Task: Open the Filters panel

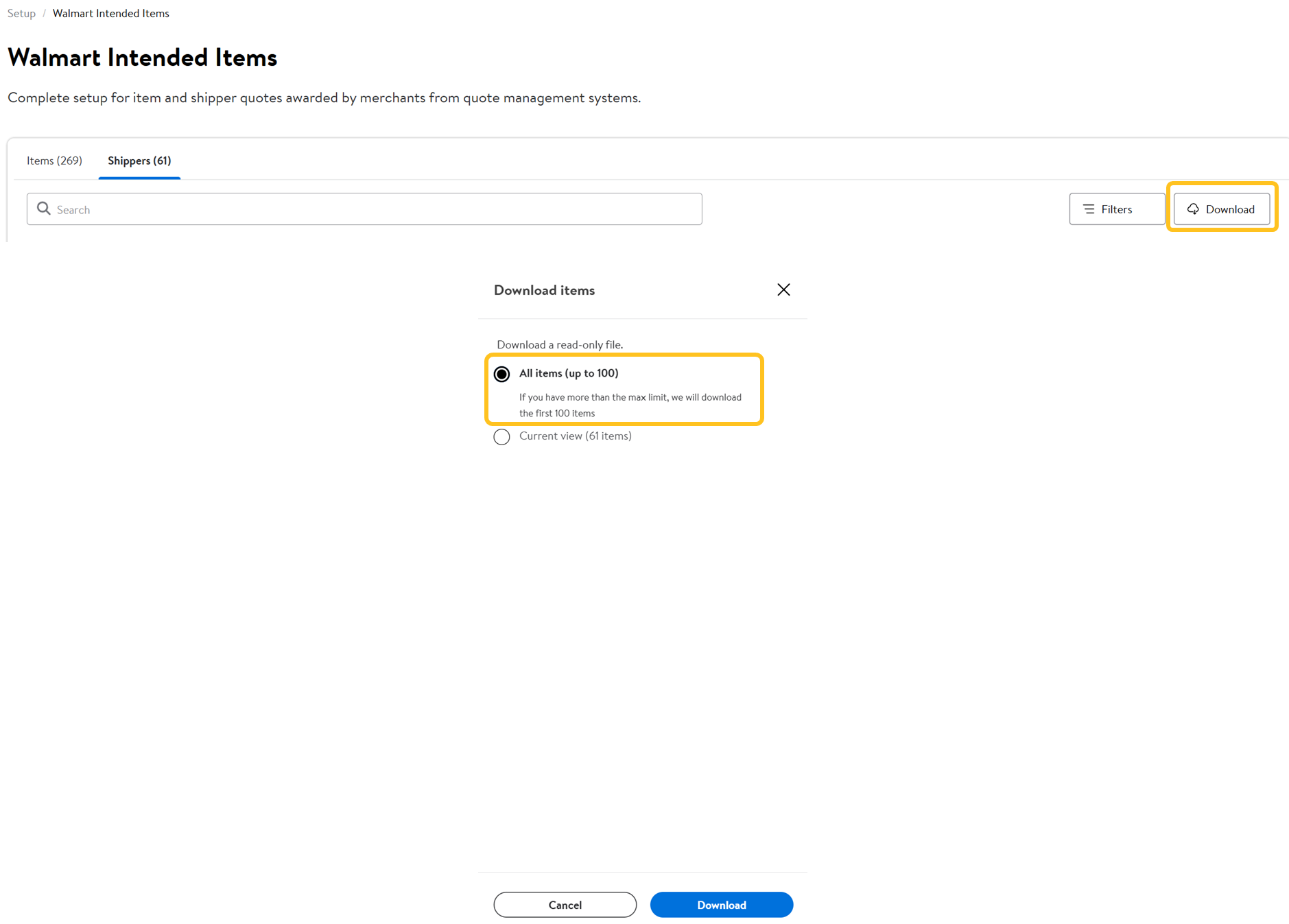Action: pyautogui.click(x=1116, y=209)
